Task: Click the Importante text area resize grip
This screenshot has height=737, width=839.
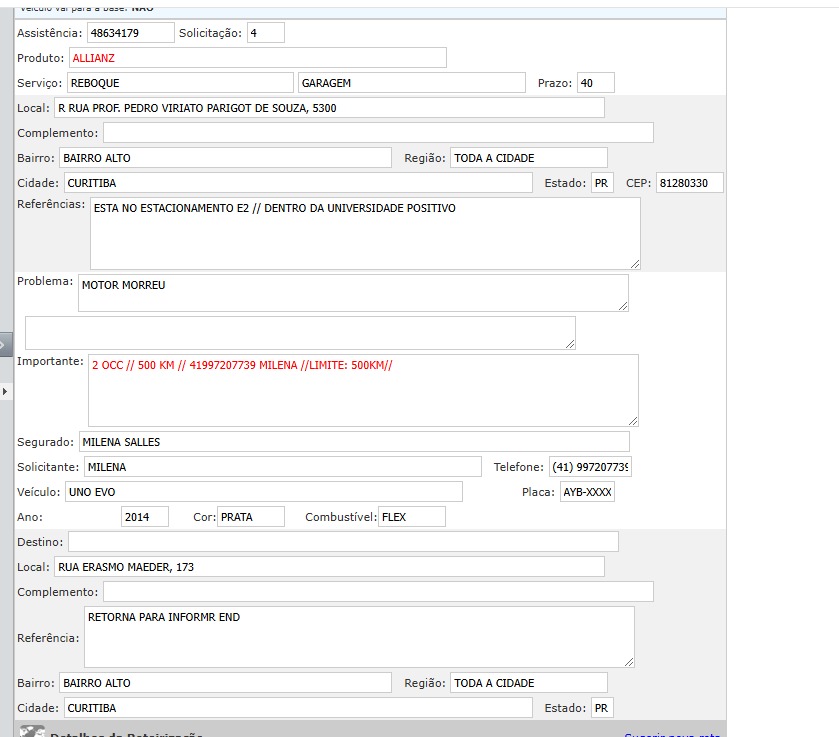Action: pyautogui.click(x=634, y=421)
